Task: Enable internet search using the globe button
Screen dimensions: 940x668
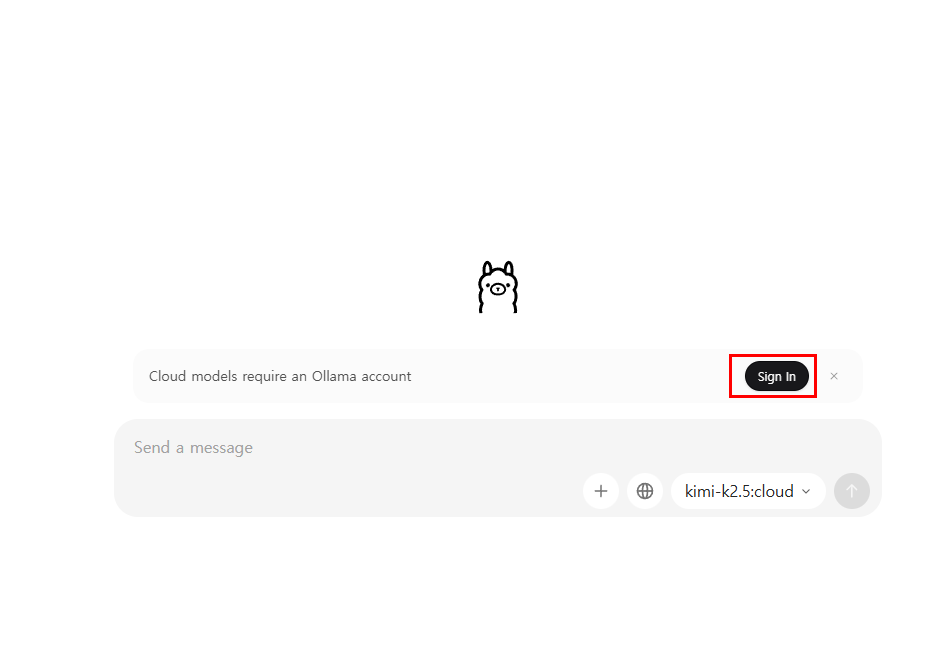Action: 645,491
